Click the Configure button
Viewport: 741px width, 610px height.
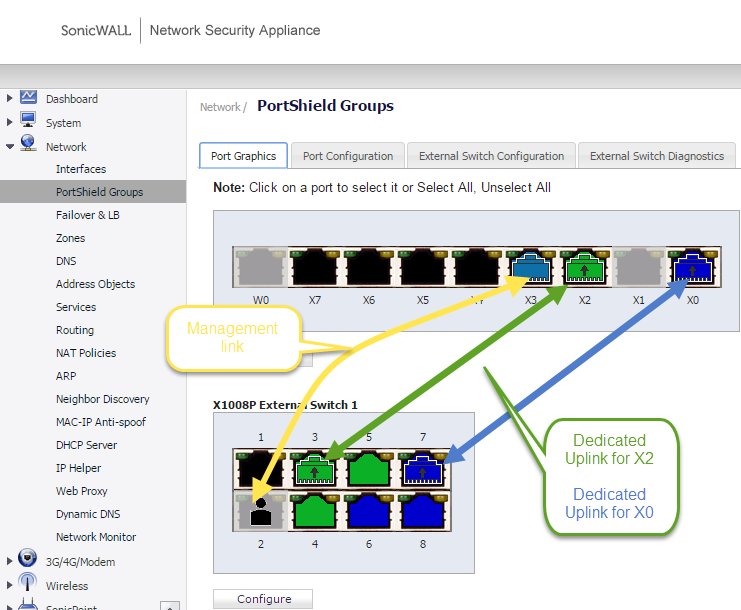click(x=263, y=599)
